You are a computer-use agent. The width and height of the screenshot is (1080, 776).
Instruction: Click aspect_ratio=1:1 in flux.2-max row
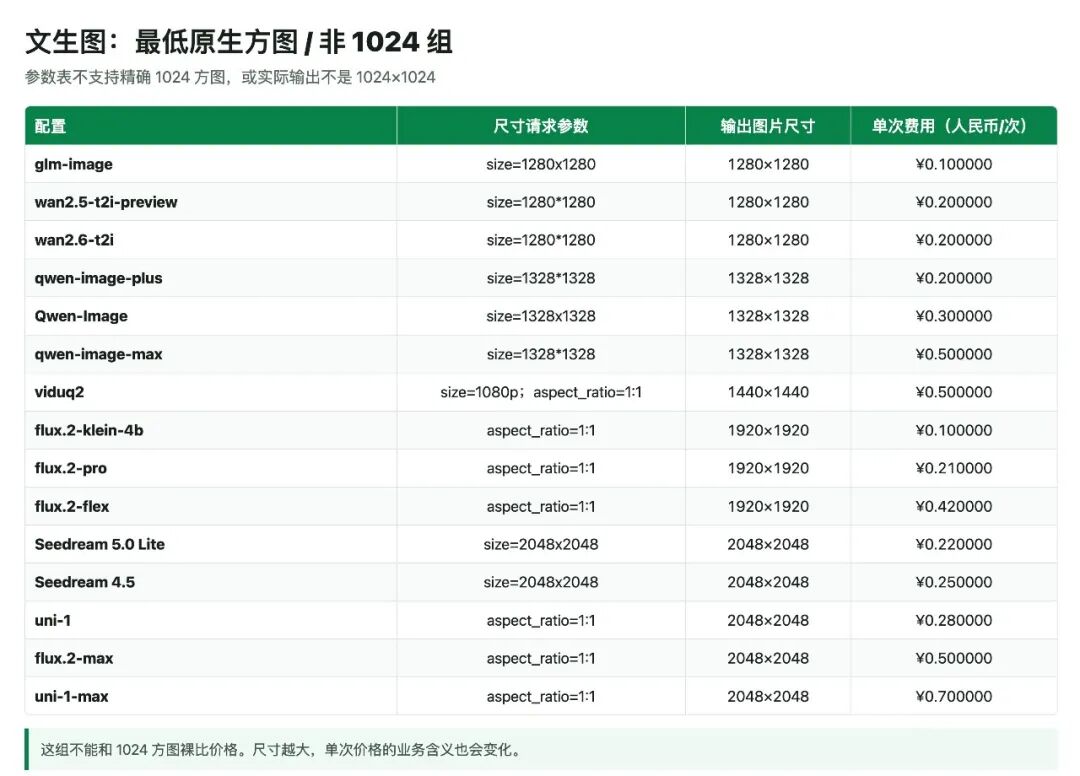tap(541, 658)
